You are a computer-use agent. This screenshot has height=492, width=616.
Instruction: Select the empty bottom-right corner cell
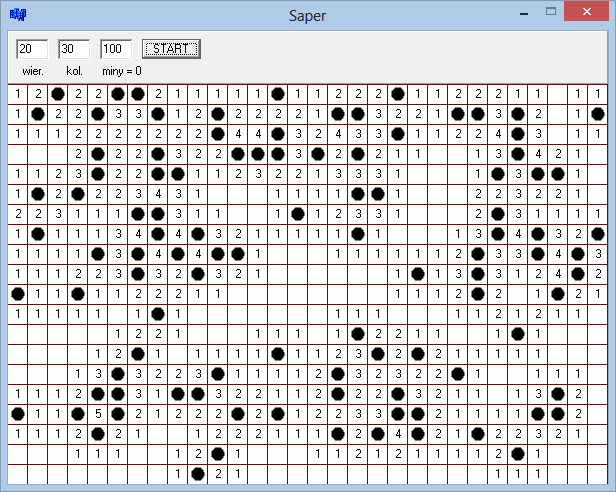click(598, 473)
